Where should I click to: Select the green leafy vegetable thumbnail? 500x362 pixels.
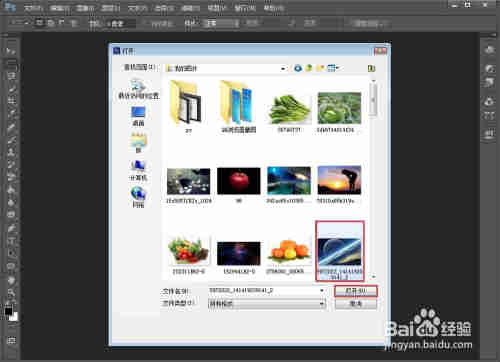point(289,112)
